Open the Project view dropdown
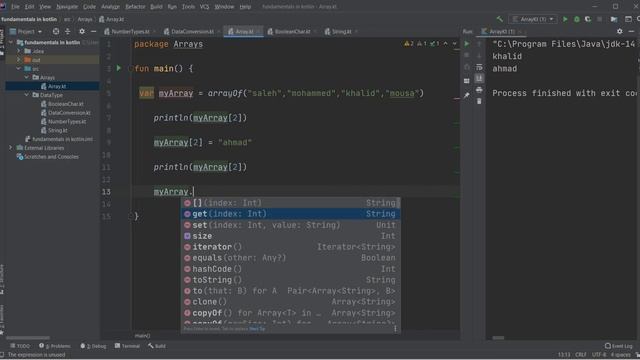Screen dimensions: 640x360 point(26,31)
